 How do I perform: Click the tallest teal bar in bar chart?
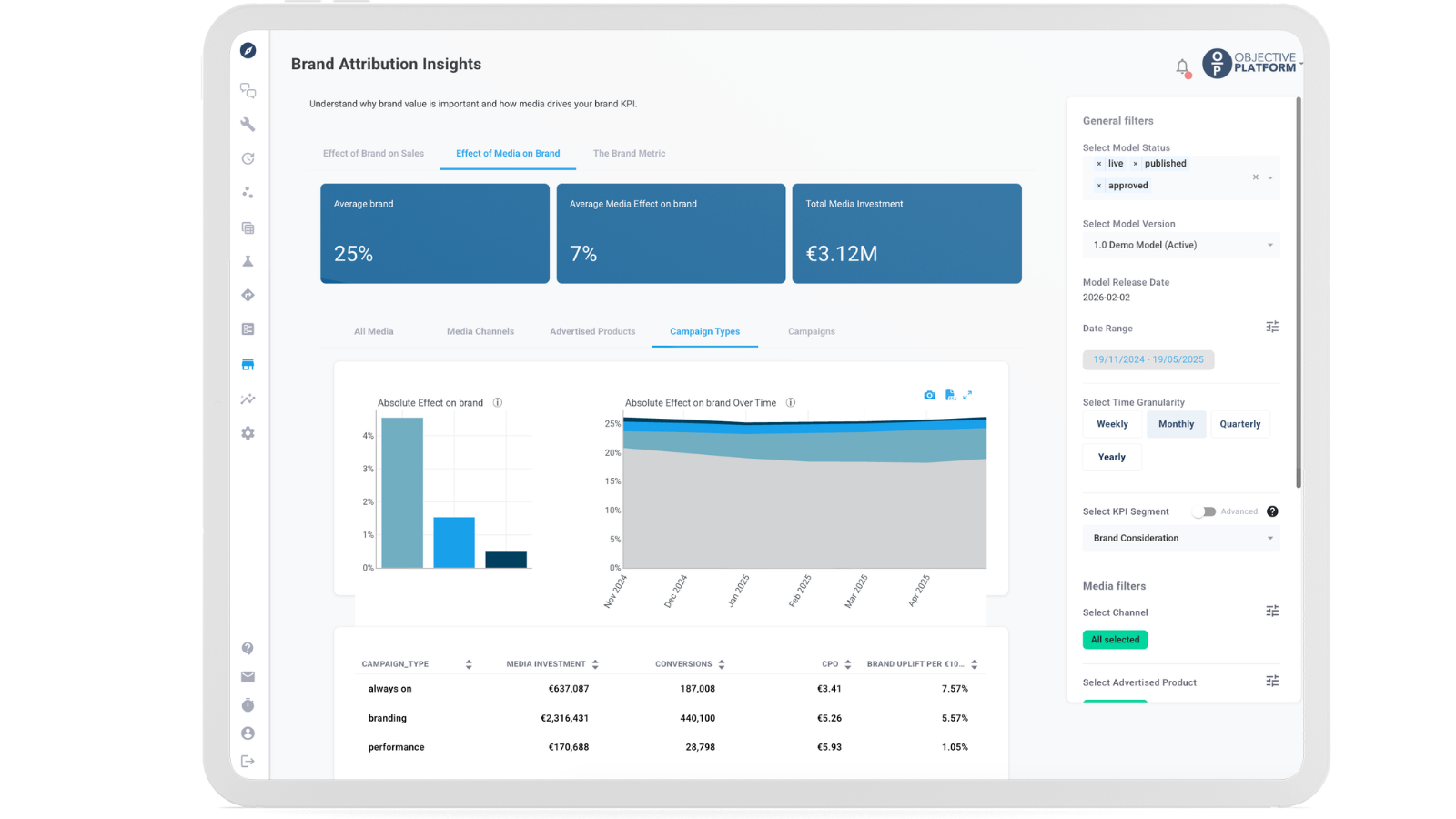402,493
